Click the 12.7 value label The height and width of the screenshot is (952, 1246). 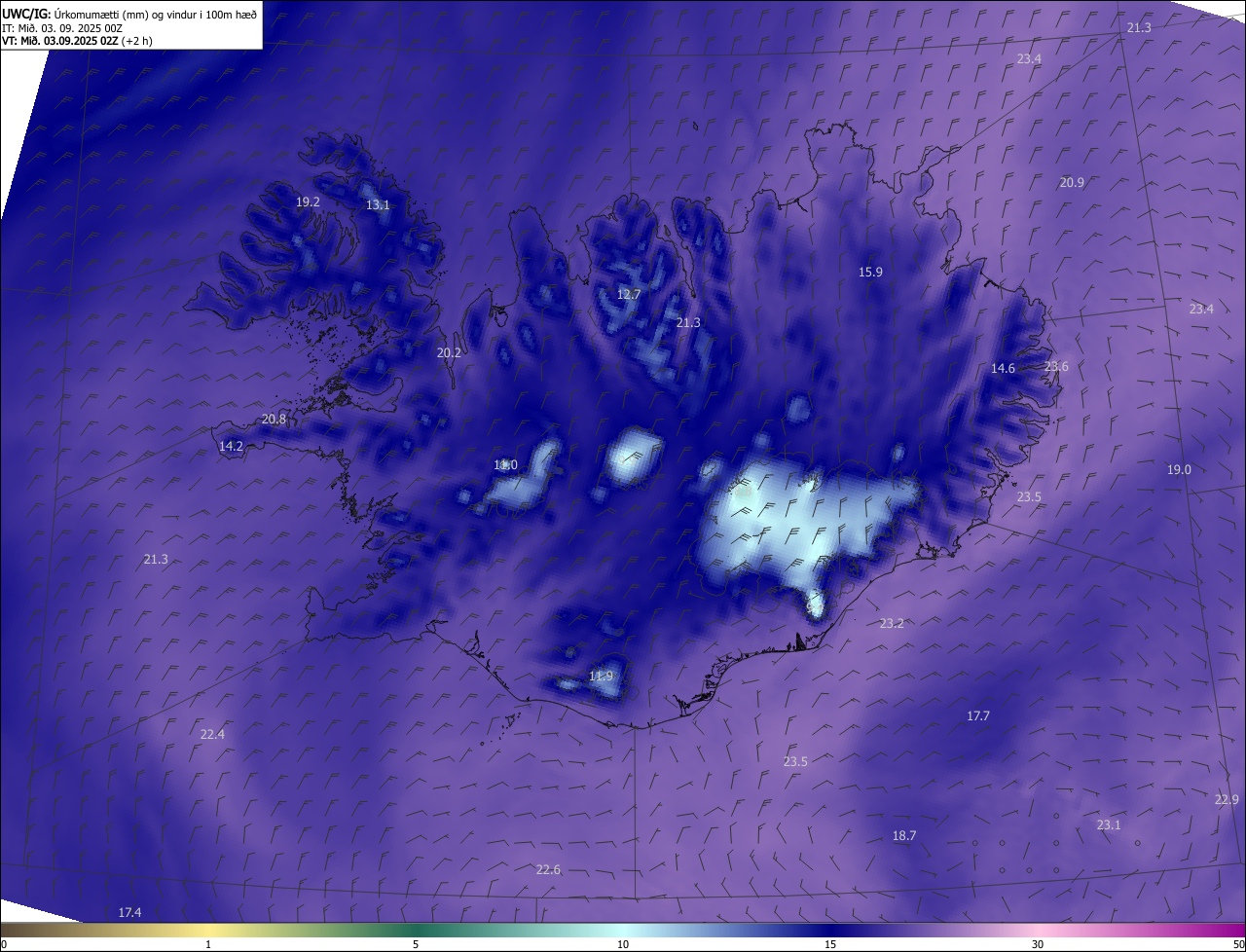click(x=629, y=295)
